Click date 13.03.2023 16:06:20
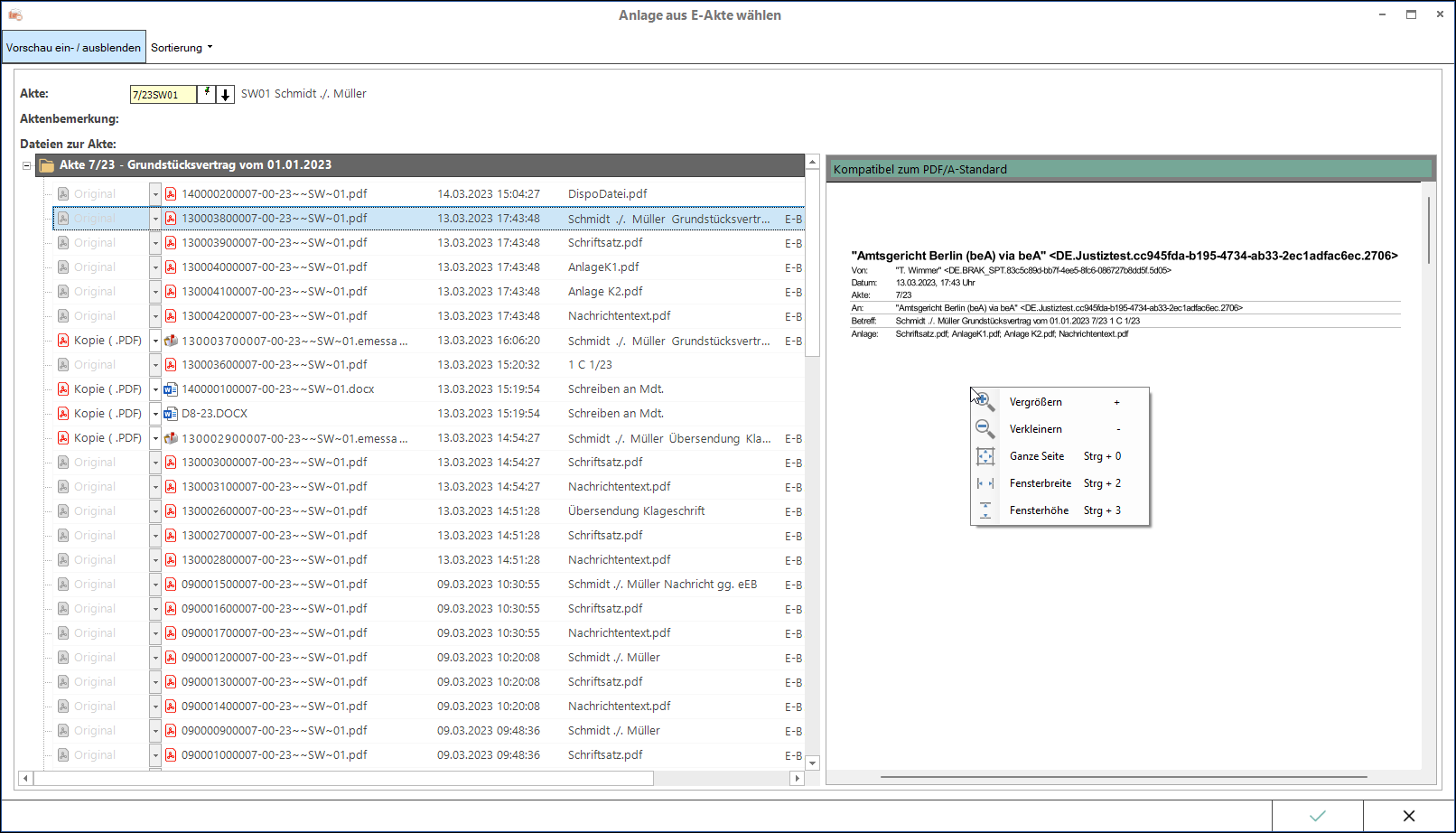 coord(489,341)
